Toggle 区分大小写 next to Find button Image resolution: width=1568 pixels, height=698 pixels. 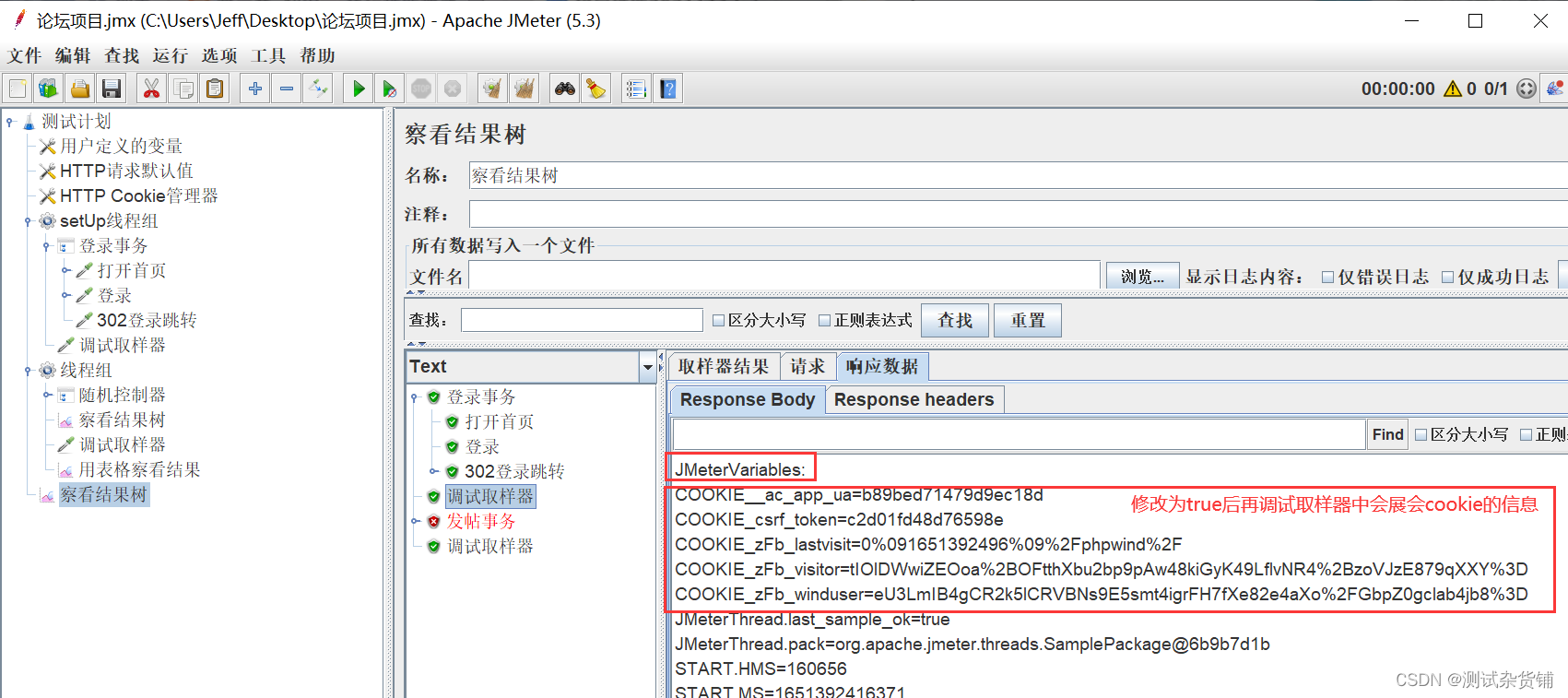coord(1421,434)
